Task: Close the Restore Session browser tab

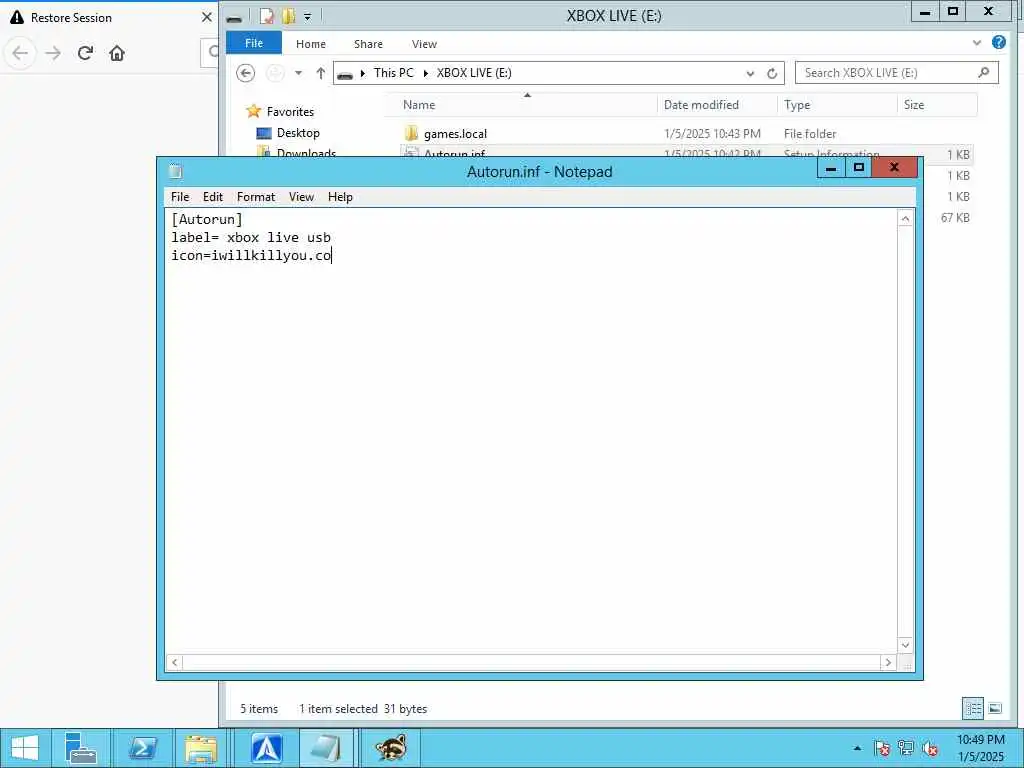Action: 206,18
